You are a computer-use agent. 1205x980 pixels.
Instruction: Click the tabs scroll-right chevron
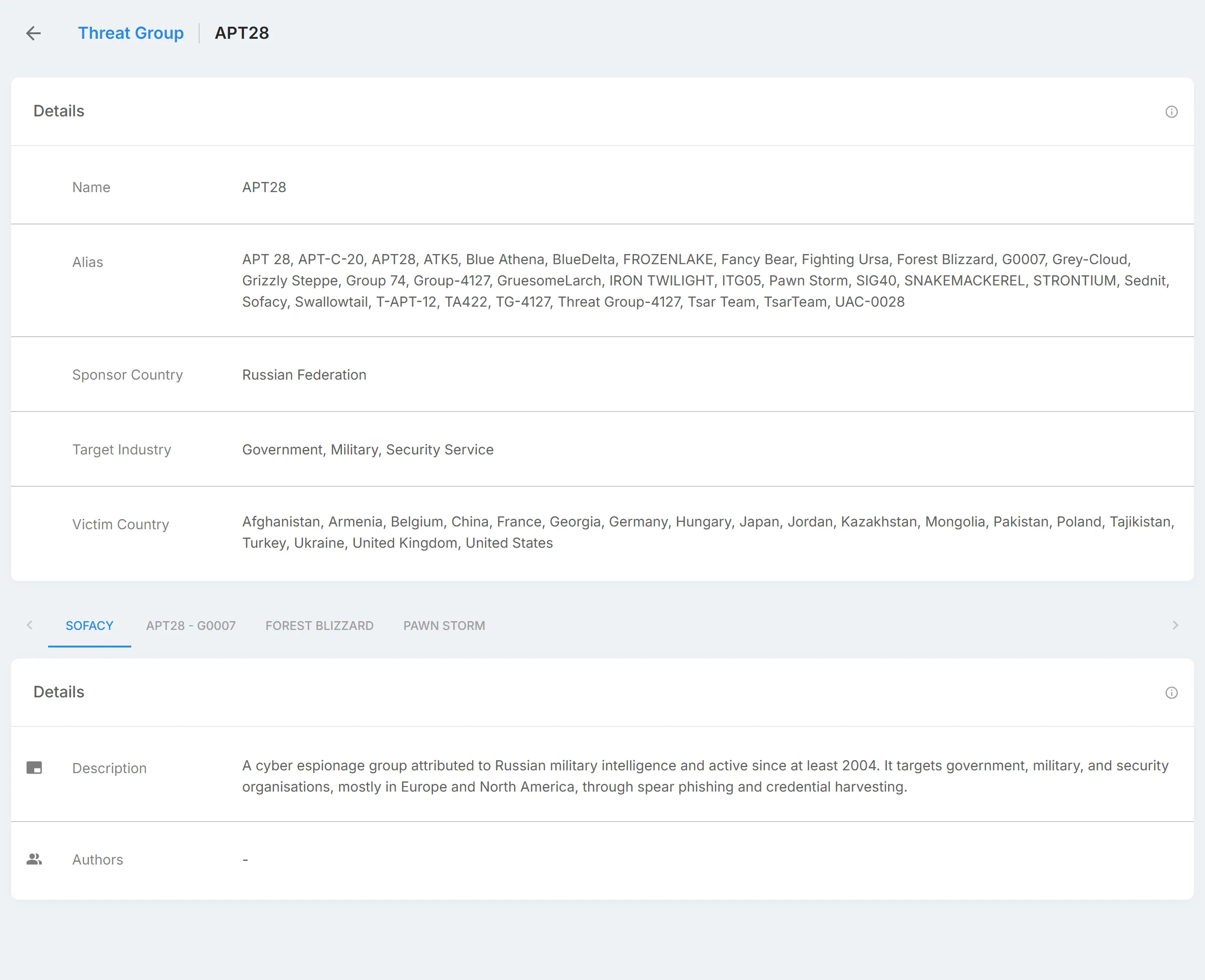click(1175, 625)
